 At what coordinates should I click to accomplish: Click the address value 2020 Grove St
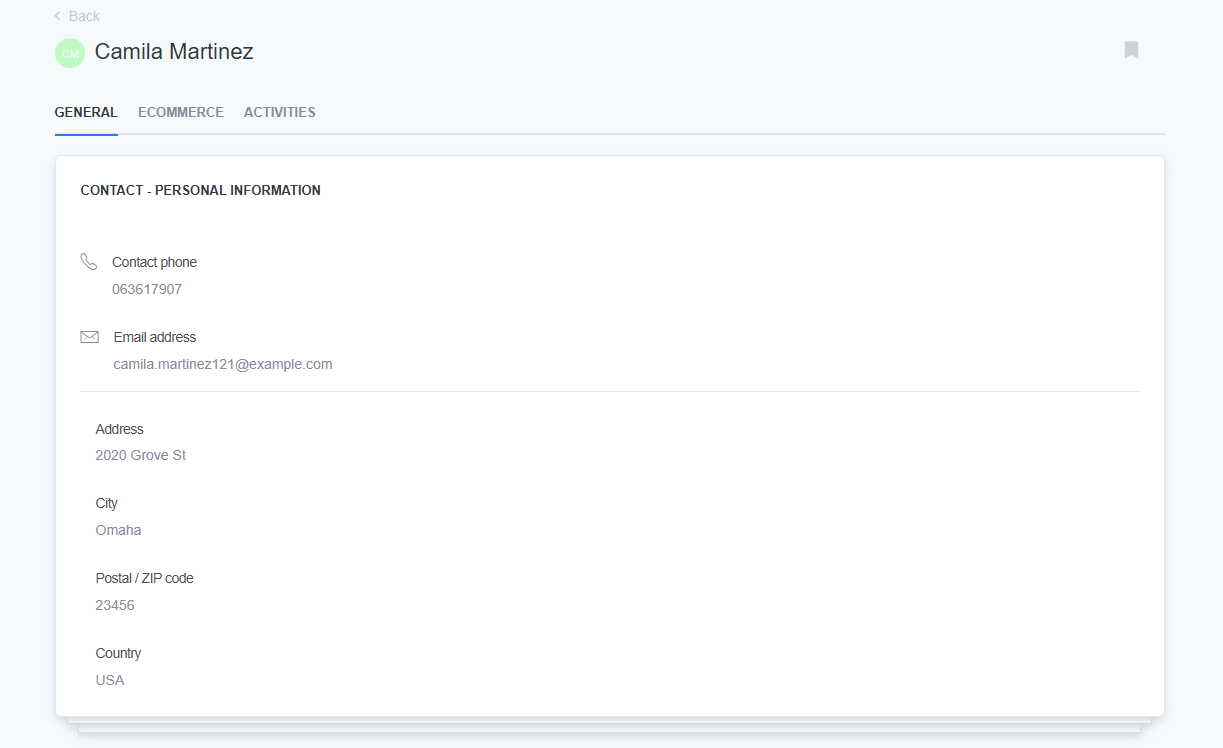click(141, 456)
